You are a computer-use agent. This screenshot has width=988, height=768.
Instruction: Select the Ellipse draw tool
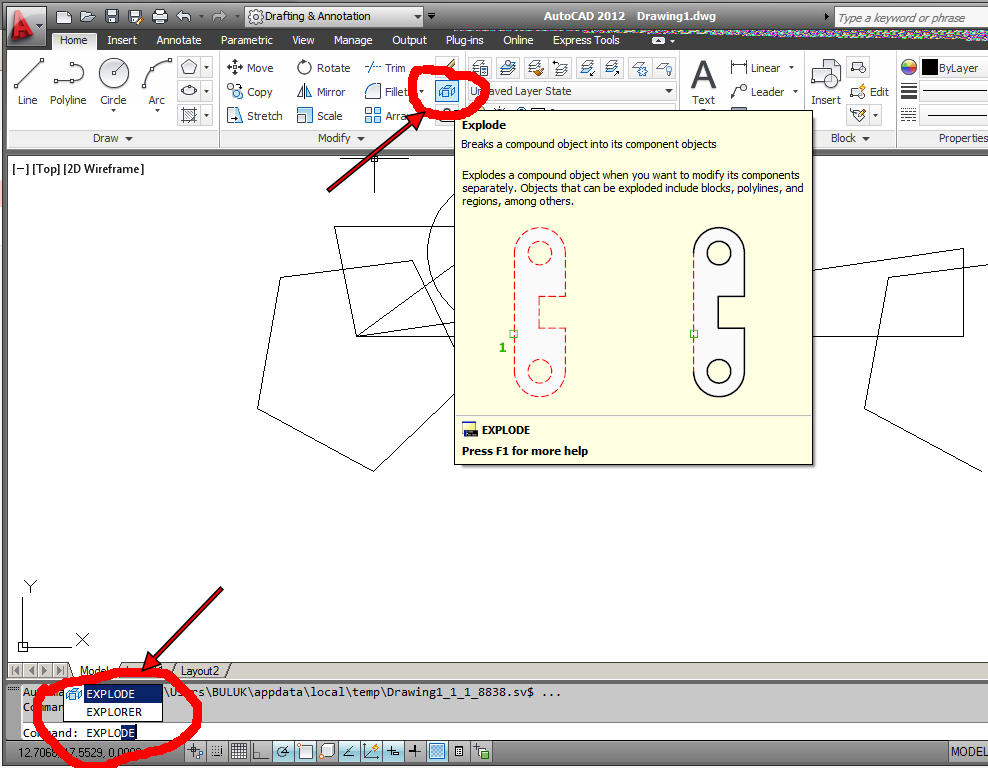point(189,91)
